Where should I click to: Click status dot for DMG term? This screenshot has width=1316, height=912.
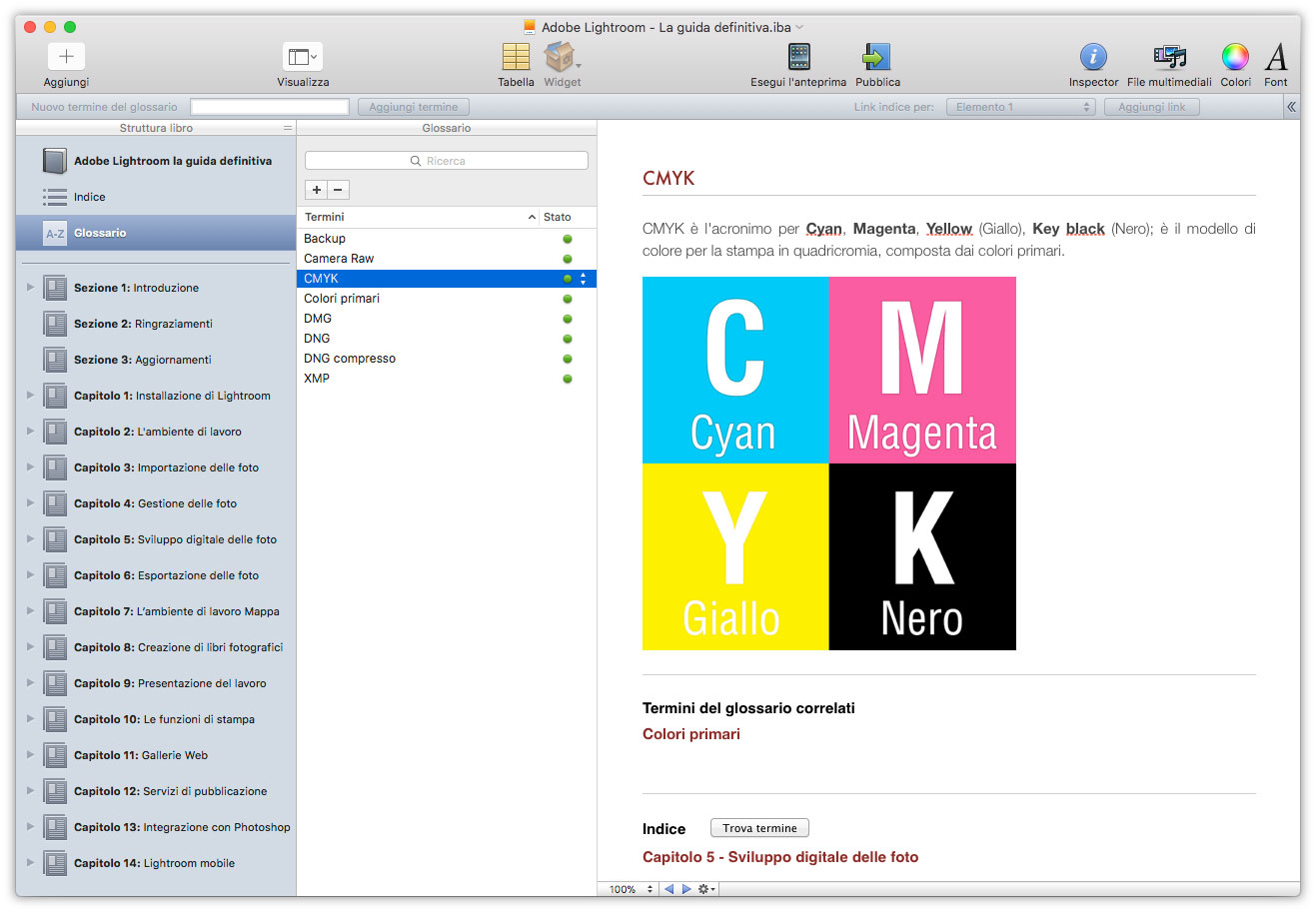click(x=568, y=319)
